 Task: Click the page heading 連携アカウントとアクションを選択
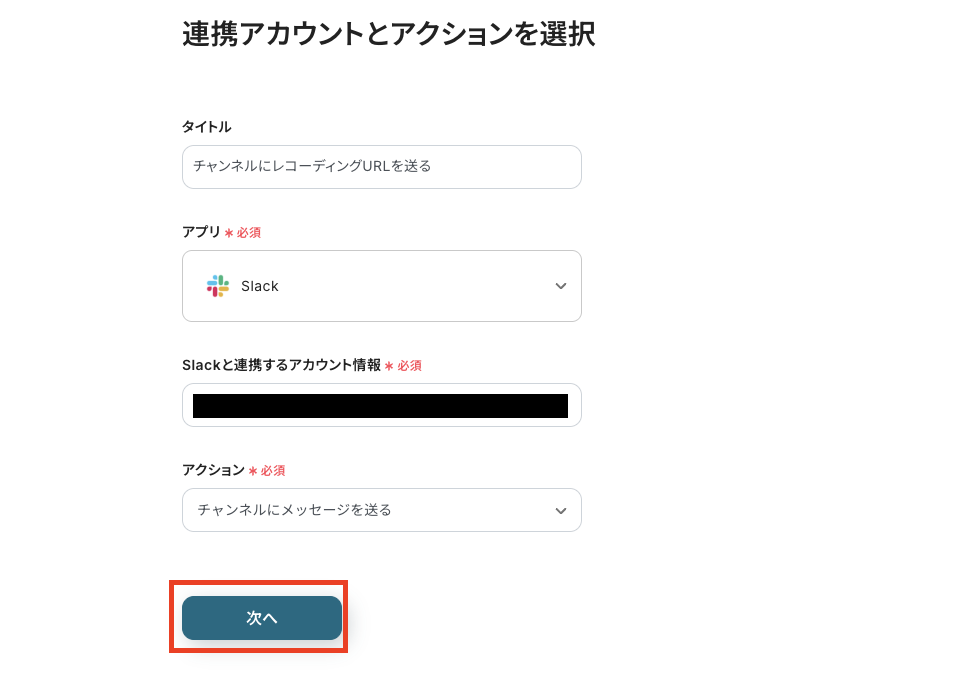[388, 33]
